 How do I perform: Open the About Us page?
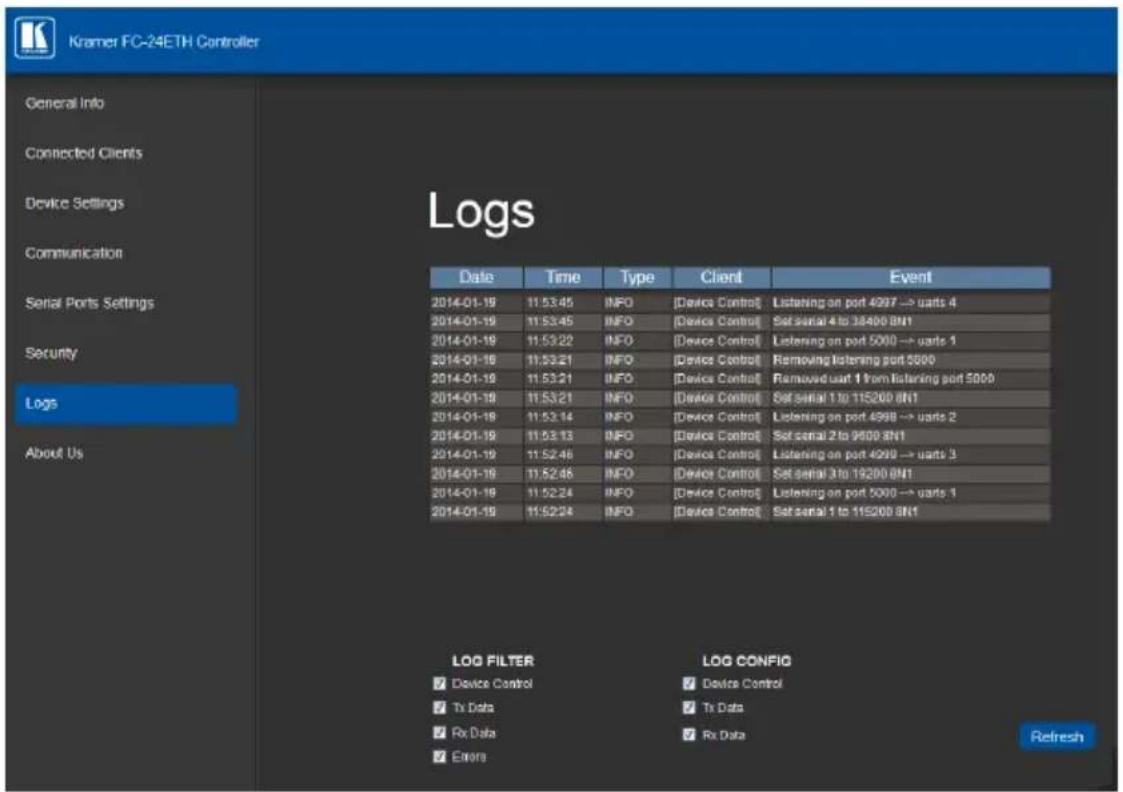tap(54, 453)
